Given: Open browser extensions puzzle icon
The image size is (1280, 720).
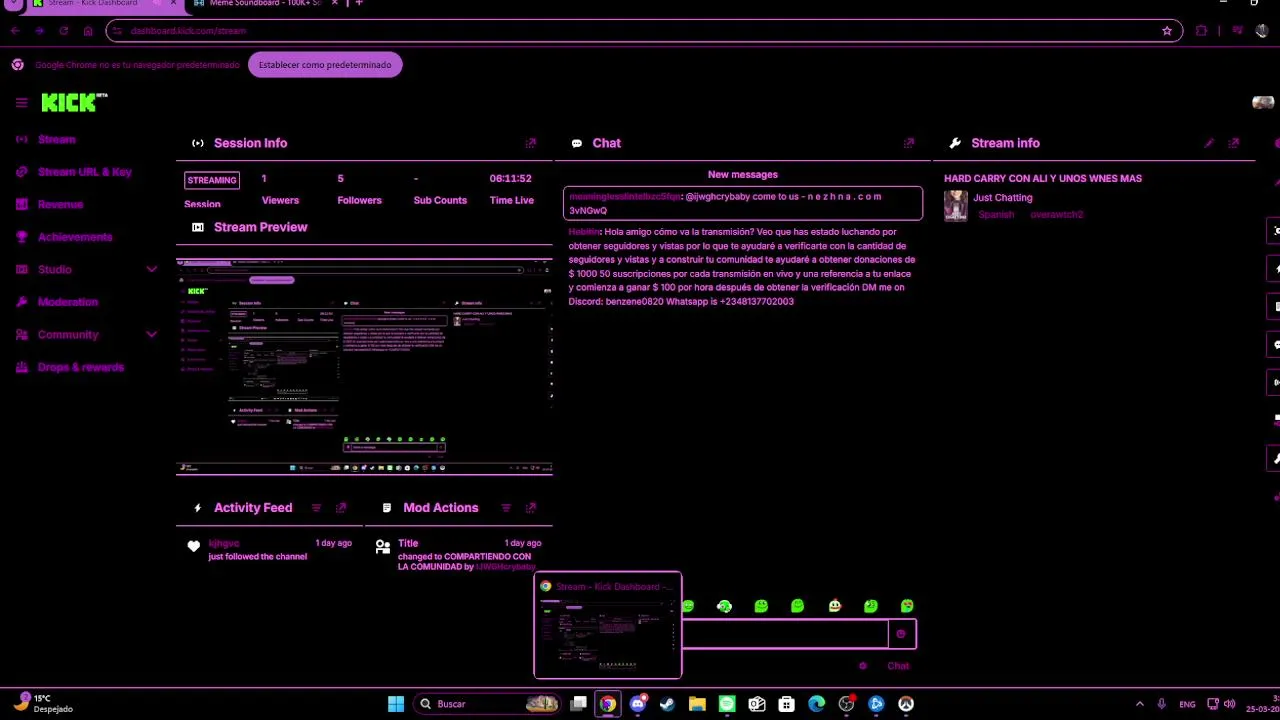Looking at the screenshot, I should point(1201,31).
